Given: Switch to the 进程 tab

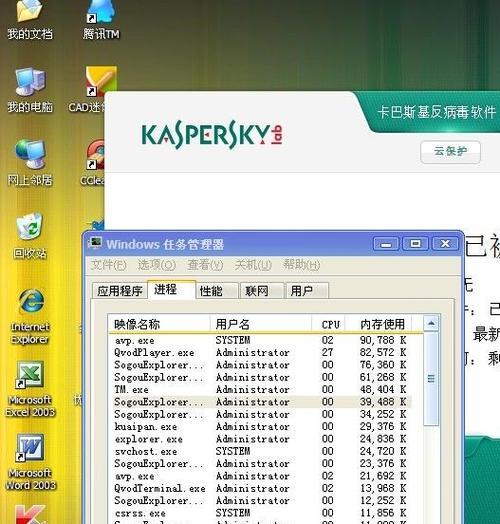Looking at the screenshot, I should (171, 289).
